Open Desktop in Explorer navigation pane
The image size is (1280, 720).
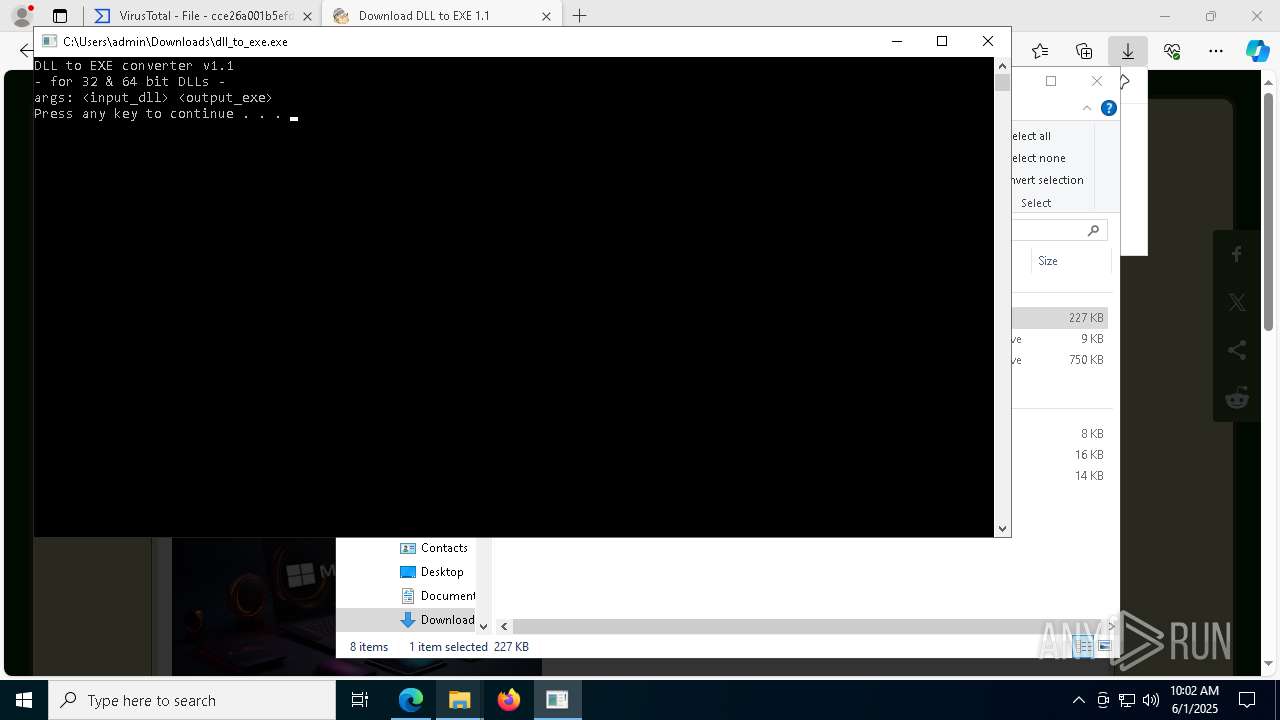(432, 572)
